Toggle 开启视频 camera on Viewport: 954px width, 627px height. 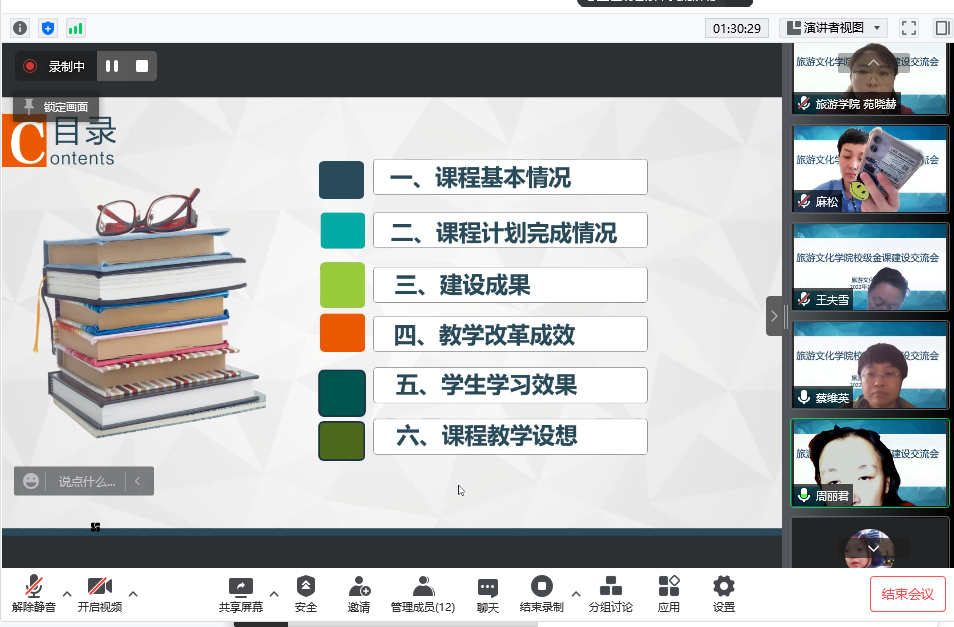click(99, 588)
